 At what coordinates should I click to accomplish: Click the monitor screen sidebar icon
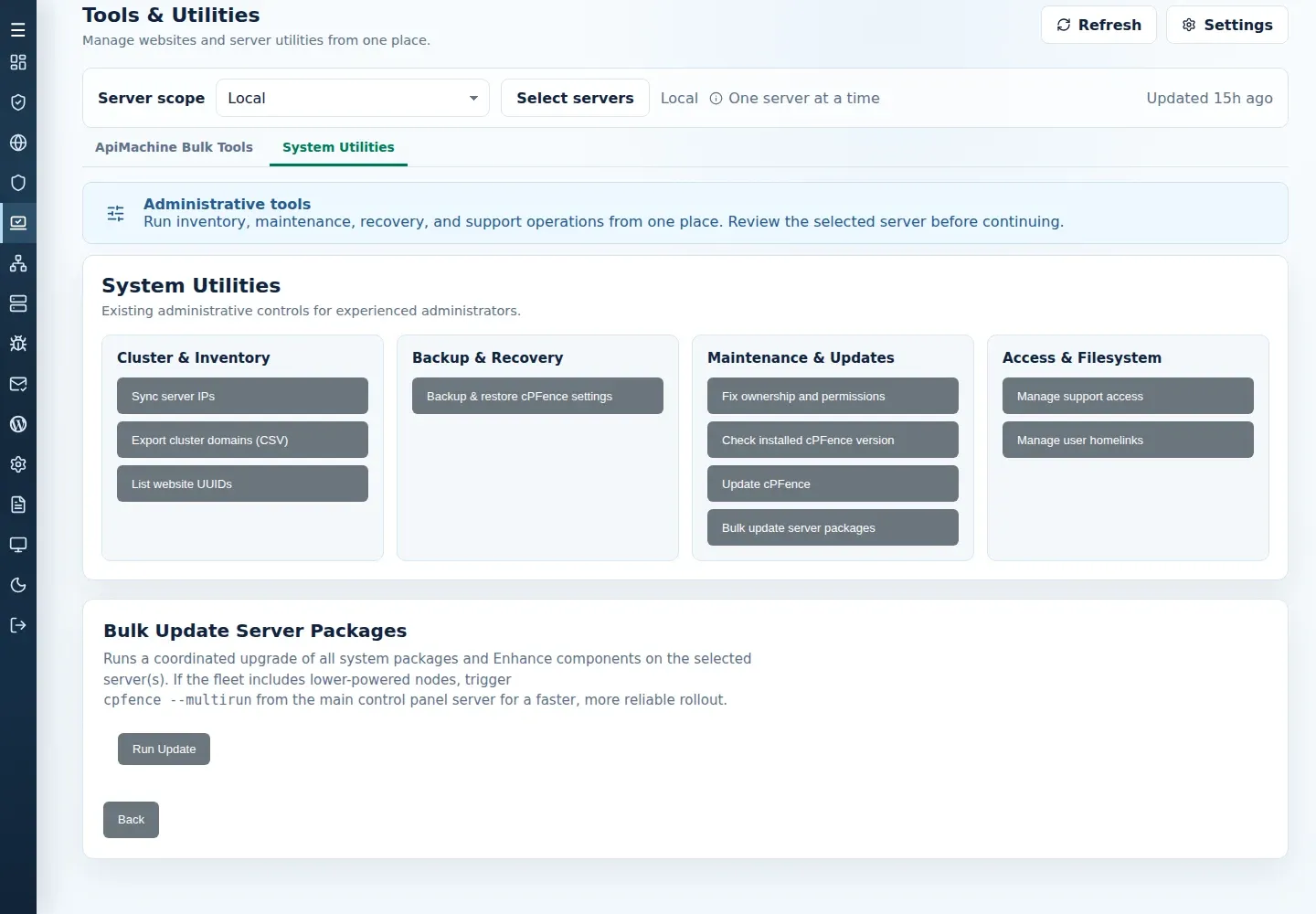coord(18,545)
